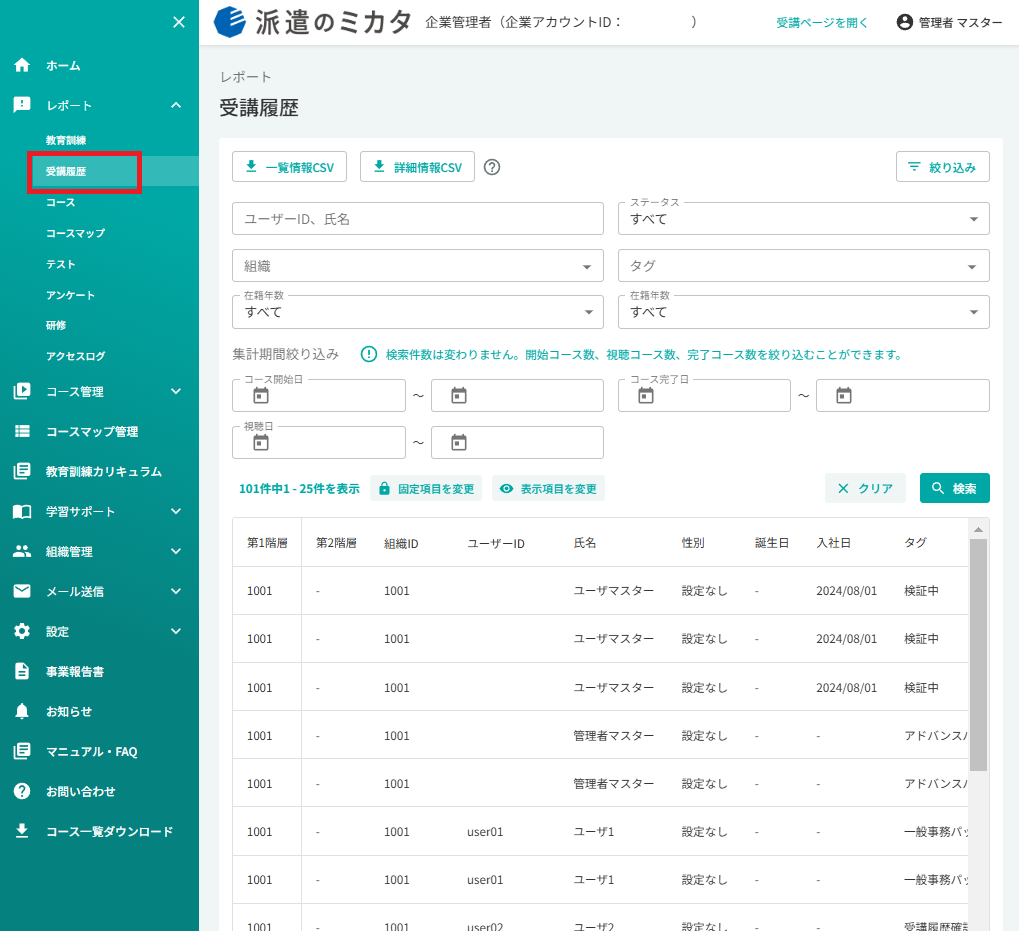Click the home icon in sidebar
The width and height of the screenshot is (1019, 931).
pyautogui.click(x=22, y=65)
